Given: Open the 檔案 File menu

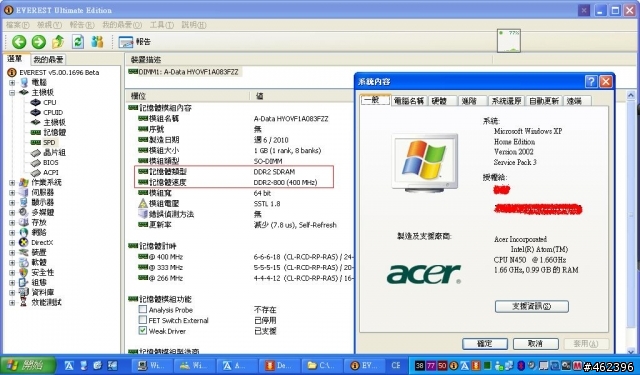Looking at the screenshot, I should tap(18, 25).
